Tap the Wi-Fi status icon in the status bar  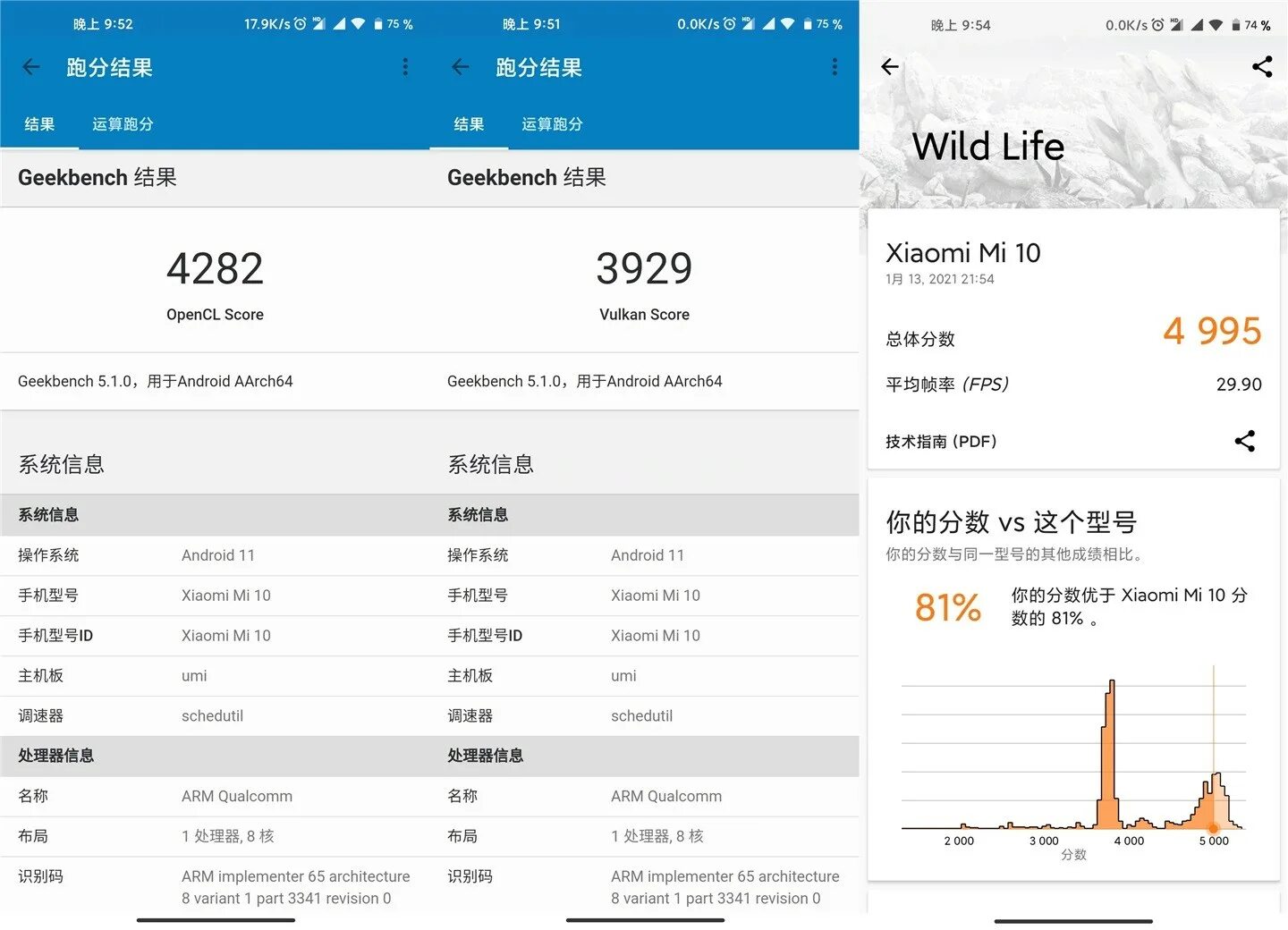357,24
